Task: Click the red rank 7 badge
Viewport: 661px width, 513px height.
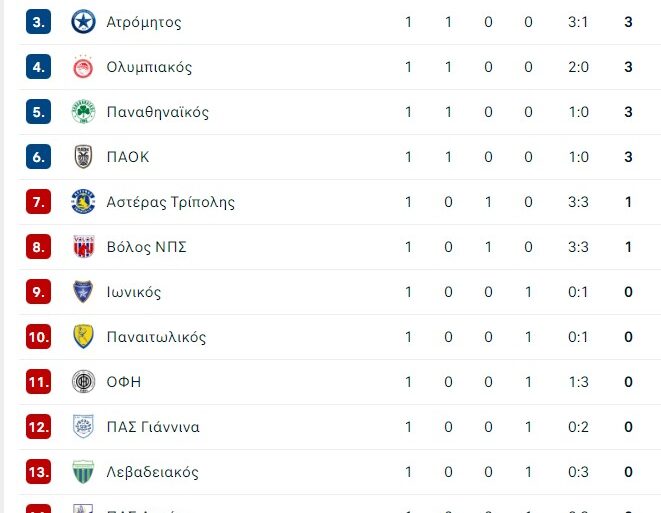Action: [38, 202]
